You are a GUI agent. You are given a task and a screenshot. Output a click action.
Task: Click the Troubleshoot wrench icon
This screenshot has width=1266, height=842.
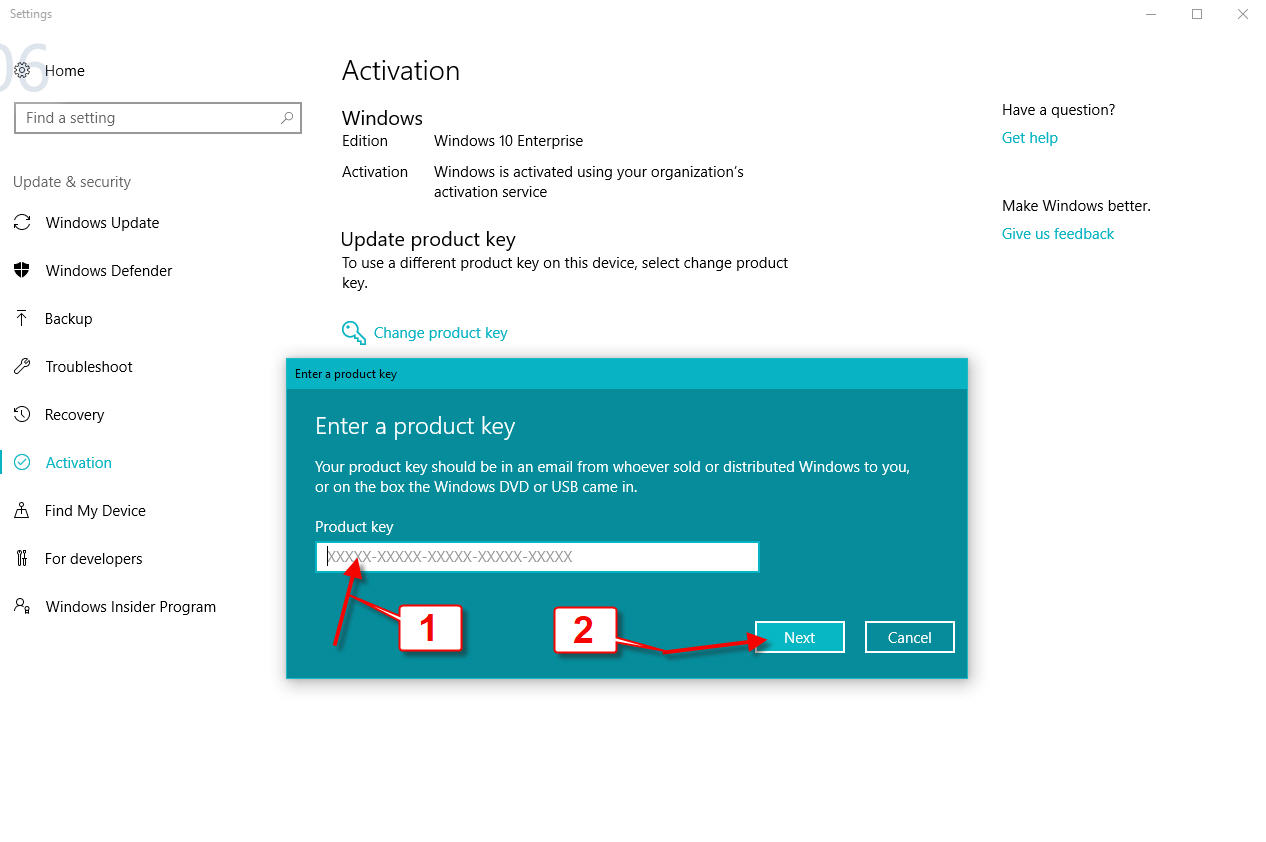click(22, 367)
